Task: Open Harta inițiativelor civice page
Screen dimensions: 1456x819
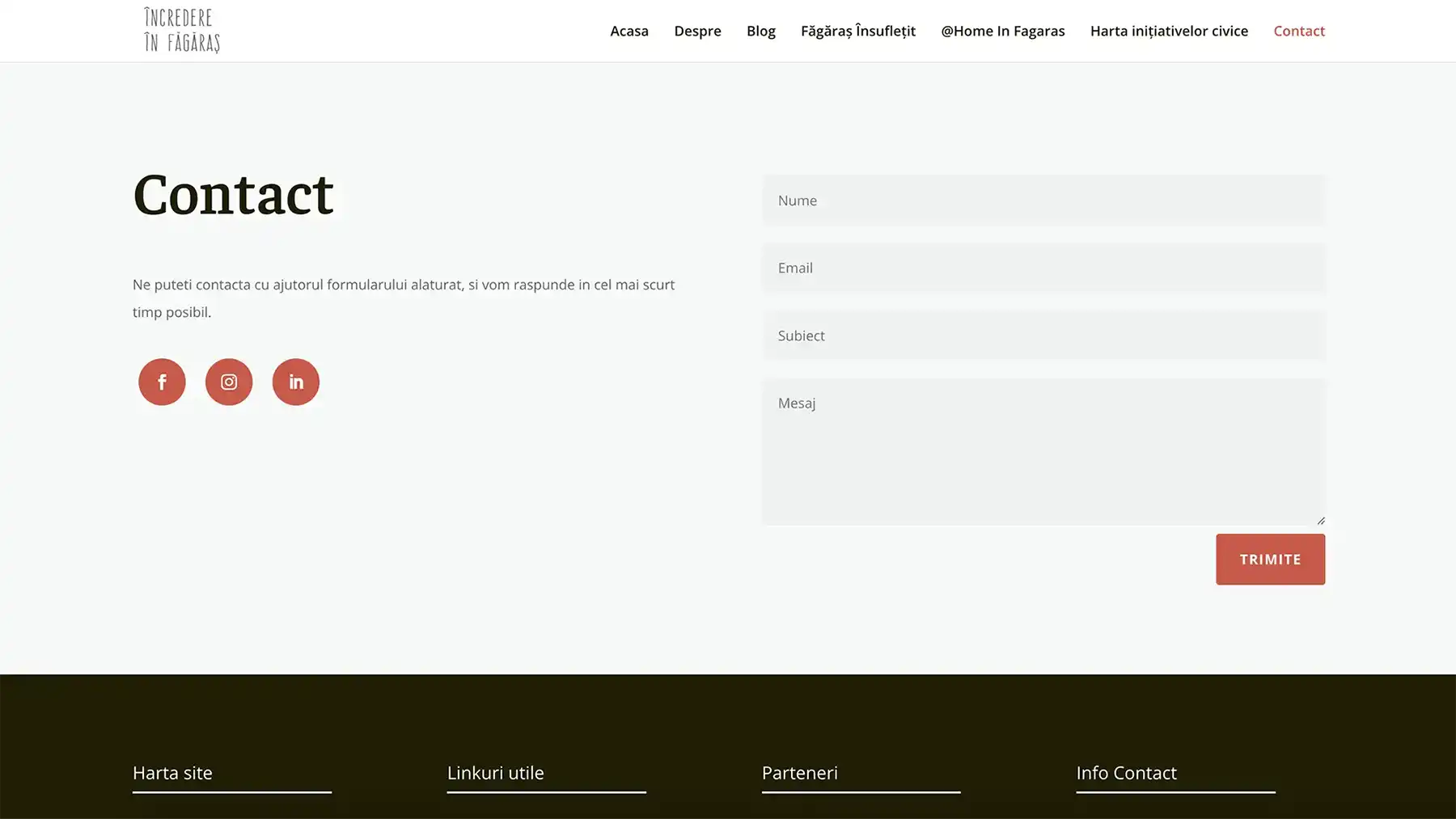Action: coord(1169,31)
